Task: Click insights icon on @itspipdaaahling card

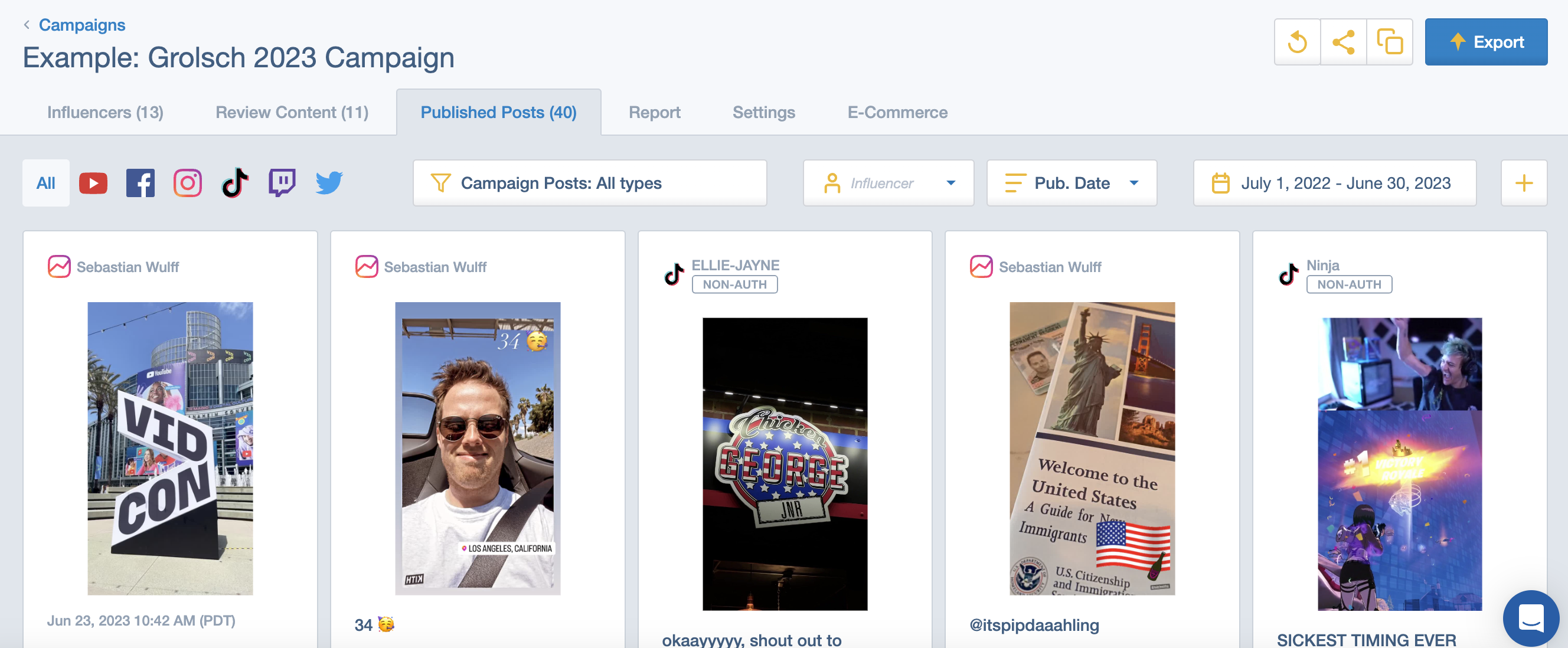Action: pyautogui.click(x=981, y=267)
